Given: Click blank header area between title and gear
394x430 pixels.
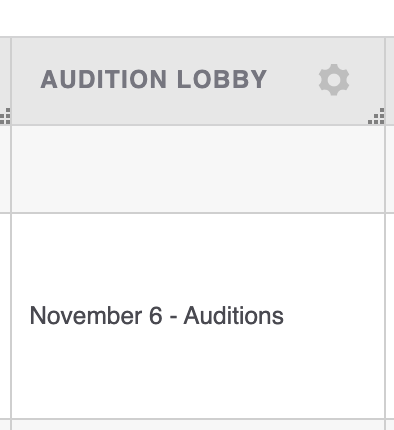Looking at the screenshot, I should pyautogui.click(x=293, y=80).
